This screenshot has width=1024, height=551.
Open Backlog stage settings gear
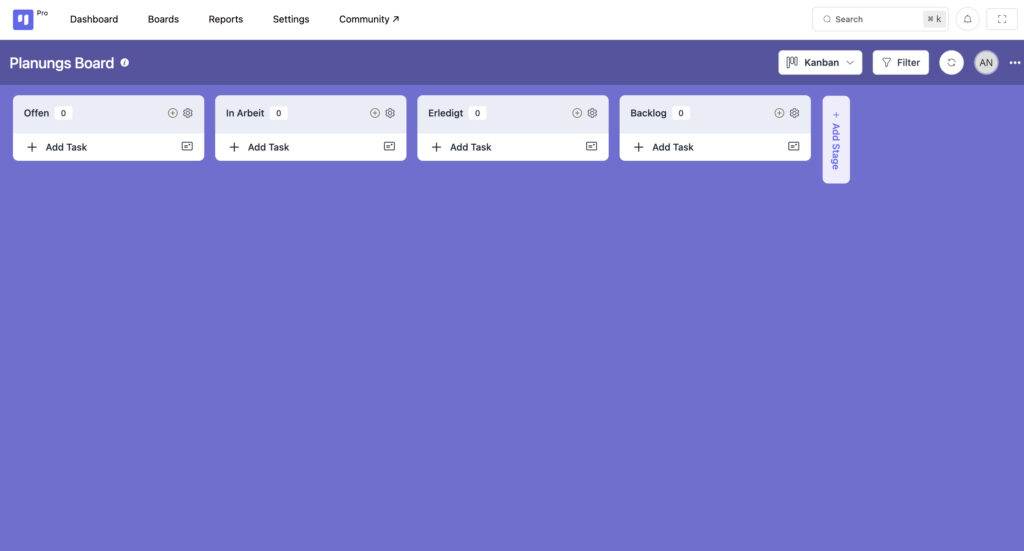coord(794,113)
